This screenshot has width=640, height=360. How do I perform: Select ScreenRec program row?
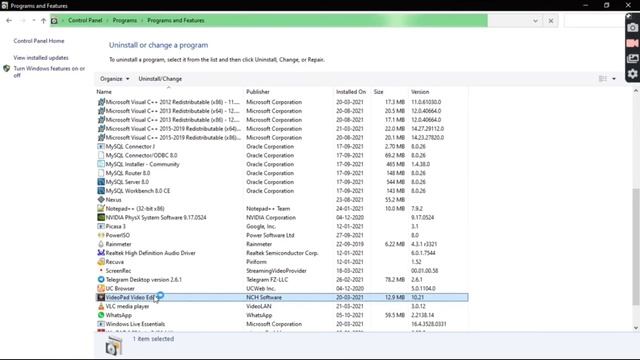[282, 271]
